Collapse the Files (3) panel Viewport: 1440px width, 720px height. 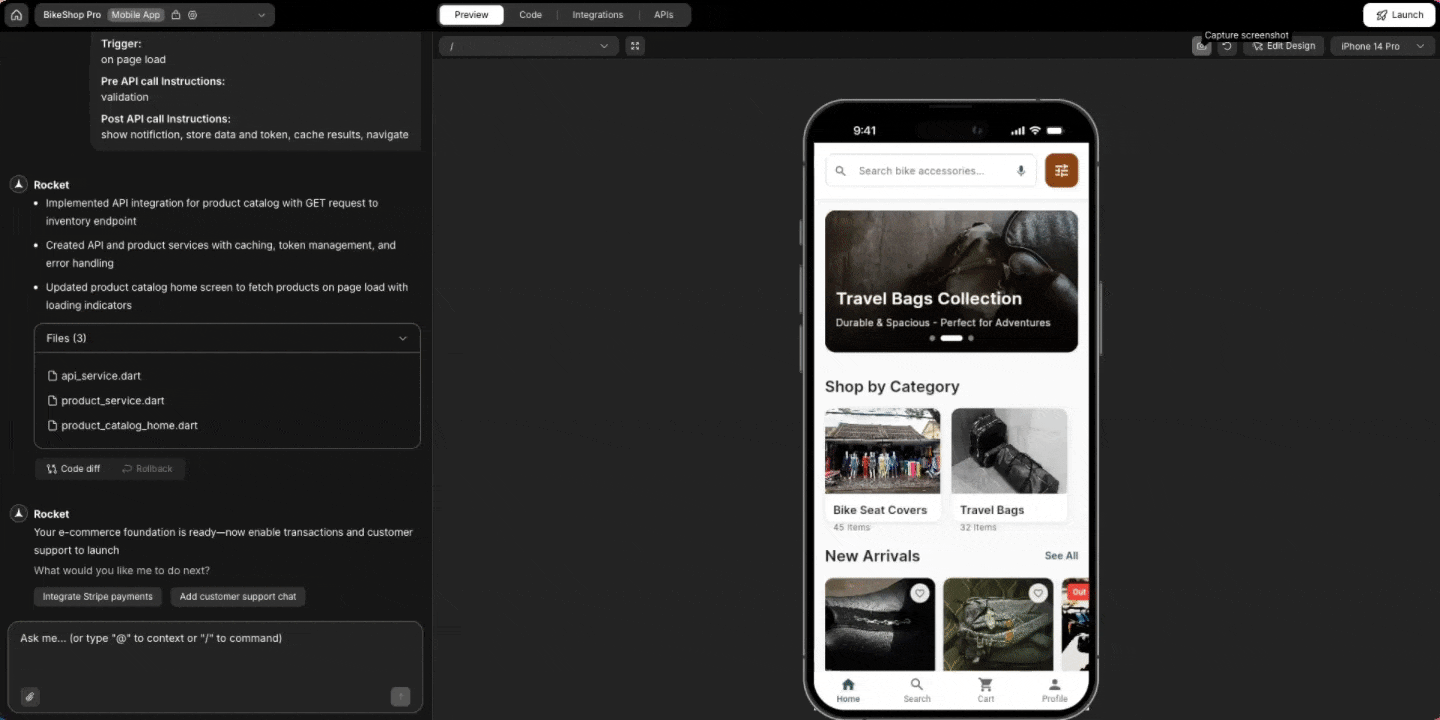[x=403, y=338]
